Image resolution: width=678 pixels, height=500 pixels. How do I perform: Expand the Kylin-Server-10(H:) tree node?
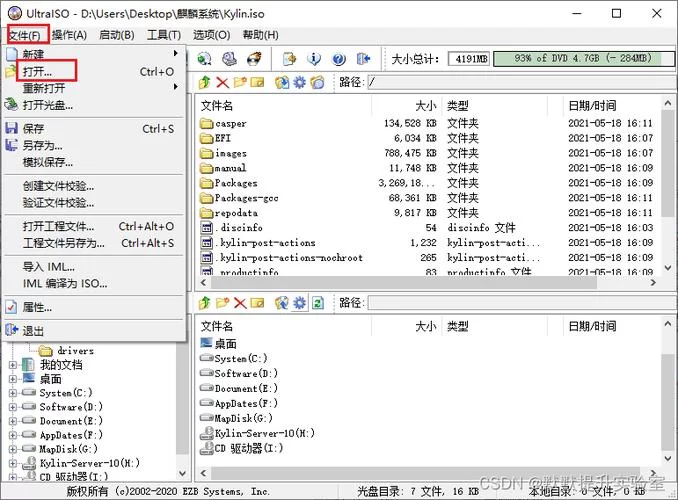[x=13, y=463]
